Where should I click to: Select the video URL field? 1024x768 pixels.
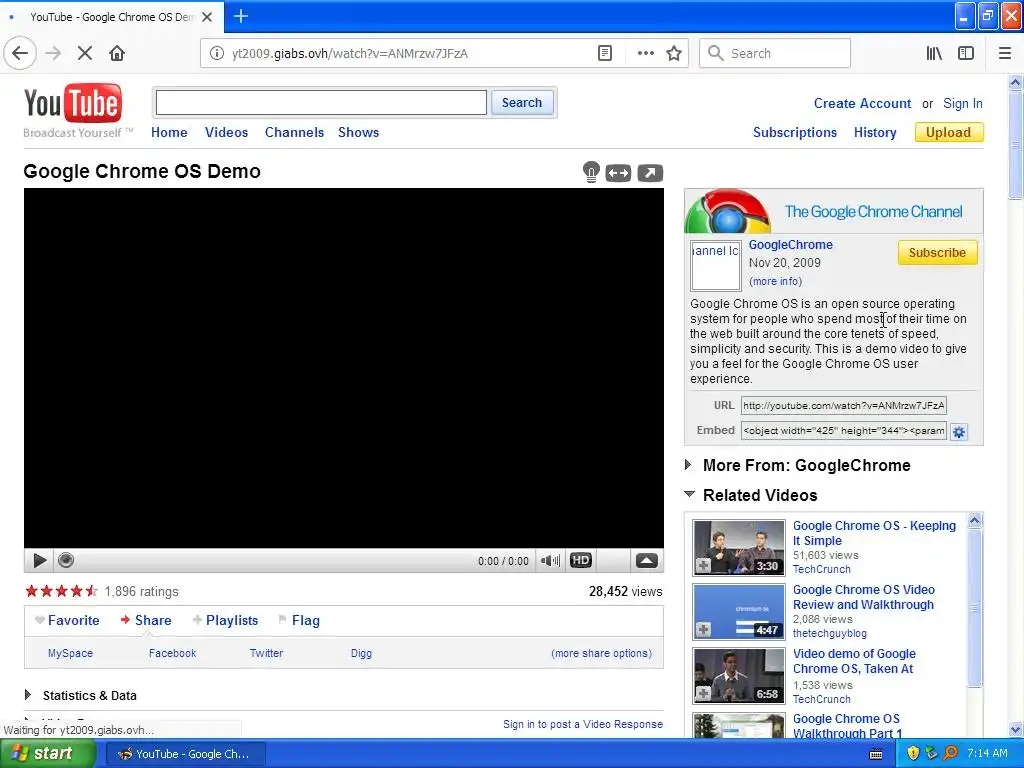[844, 406]
